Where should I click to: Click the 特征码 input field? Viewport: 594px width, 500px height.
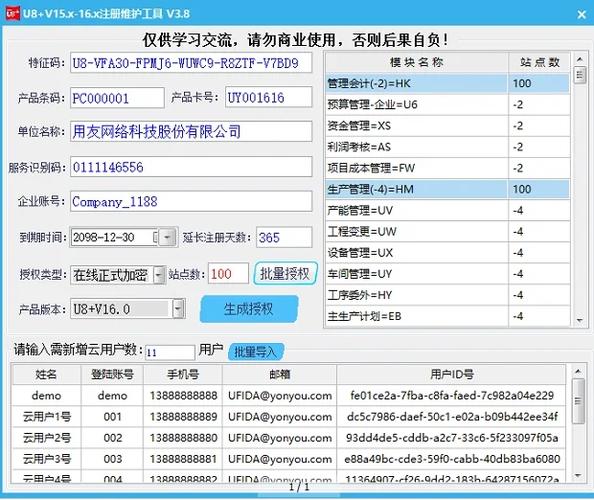click(191, 63)
